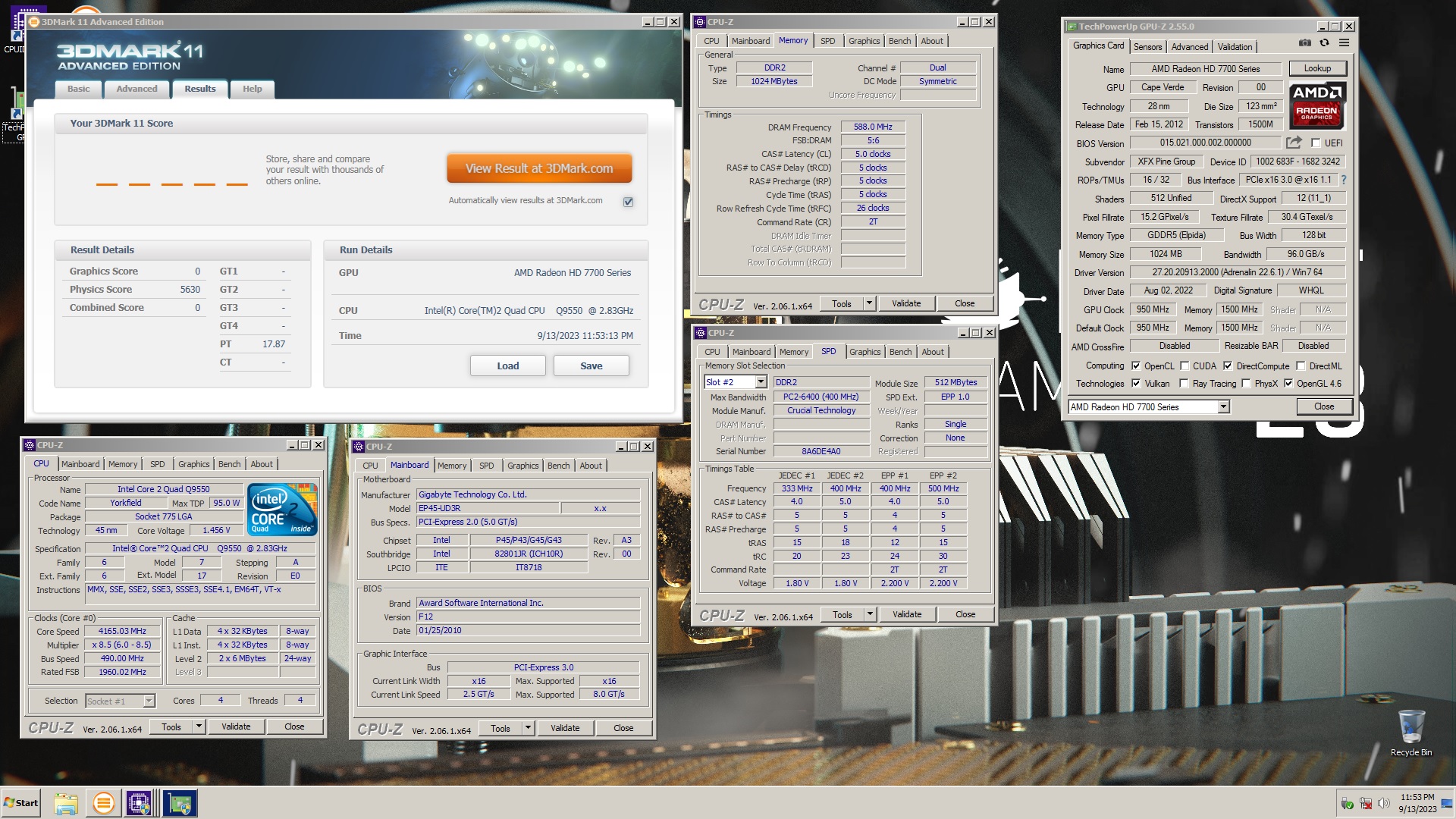Toggle the OpenCL checkbox

[x=1136, y=366]
